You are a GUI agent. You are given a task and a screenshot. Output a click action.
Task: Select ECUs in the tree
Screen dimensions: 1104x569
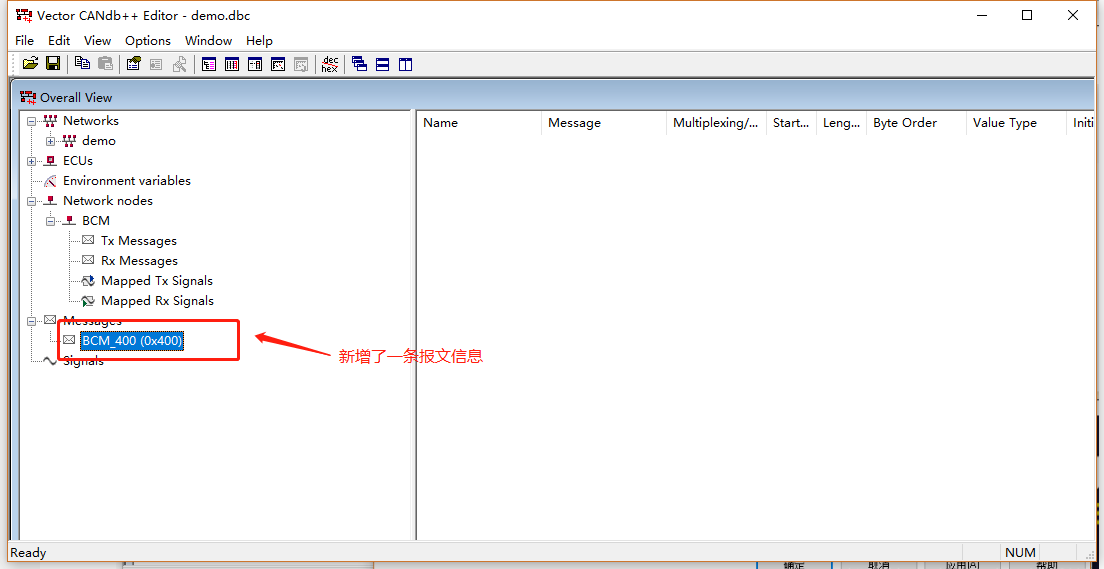click(77, 161)
